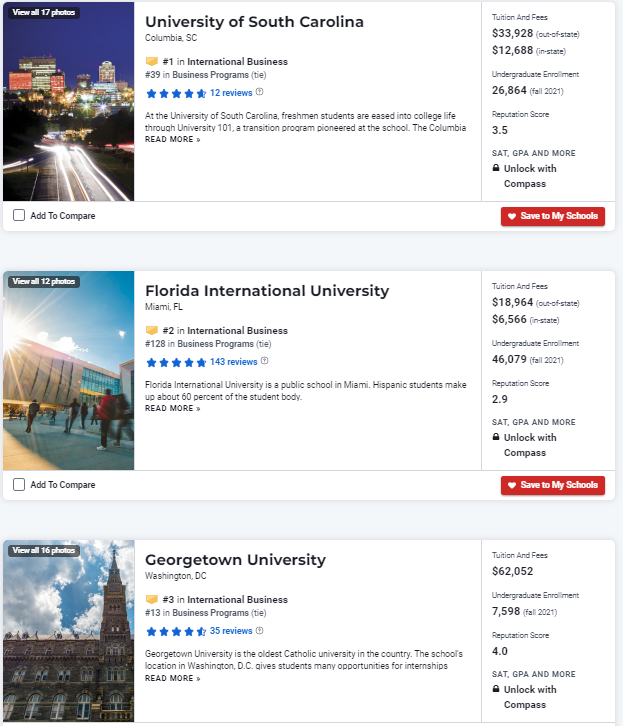Click the Washington, DC location text
623x726 pixels.
pyautogui.click(x=175, y=576)
